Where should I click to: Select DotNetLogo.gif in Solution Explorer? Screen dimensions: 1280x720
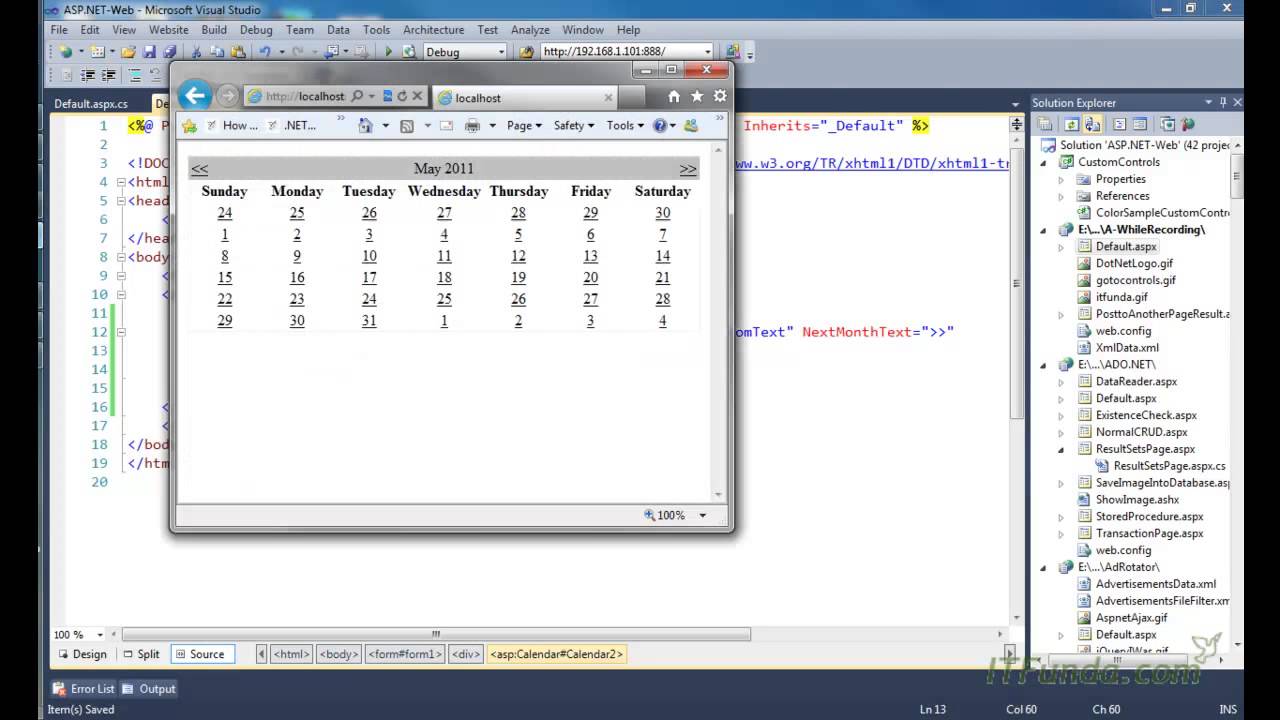click(1134, 263)
